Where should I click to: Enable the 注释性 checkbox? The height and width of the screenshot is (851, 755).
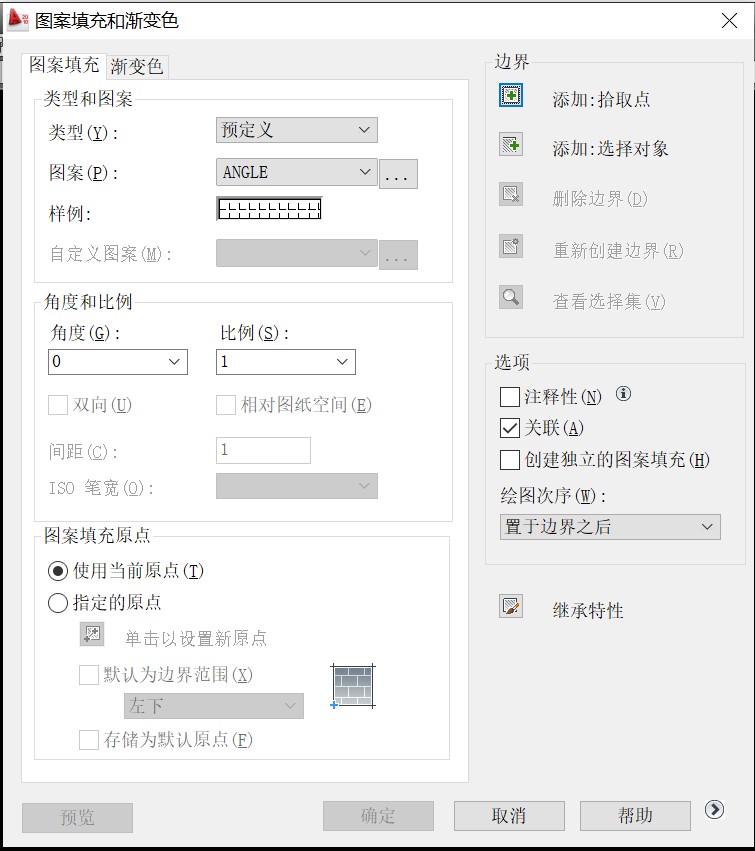click(510, 397)
